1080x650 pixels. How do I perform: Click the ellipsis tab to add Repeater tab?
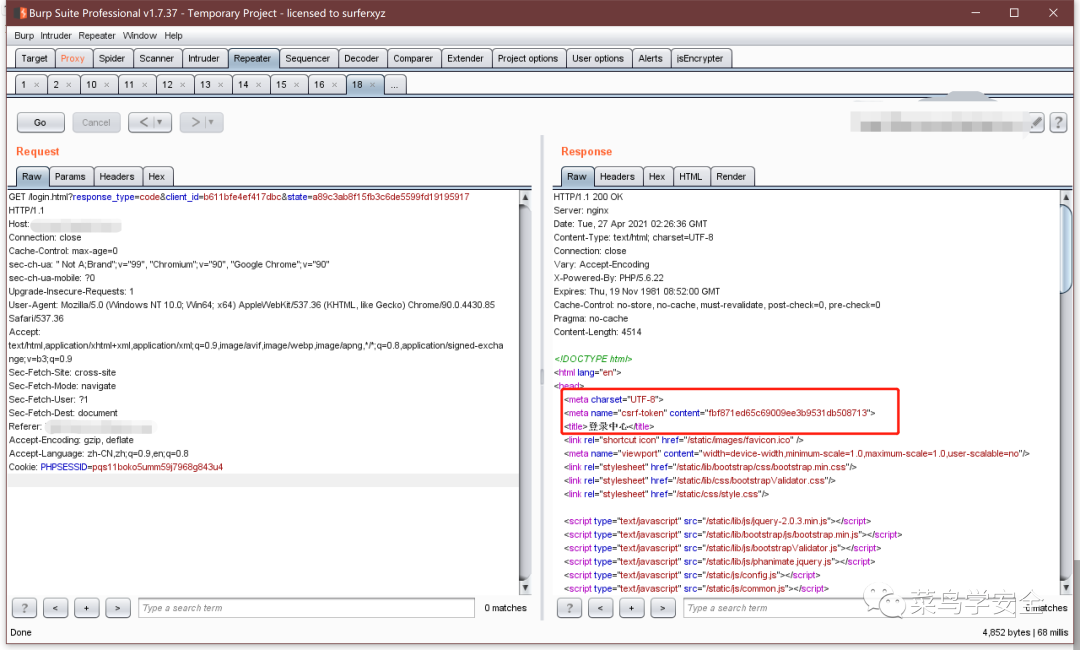click(395, 85)
